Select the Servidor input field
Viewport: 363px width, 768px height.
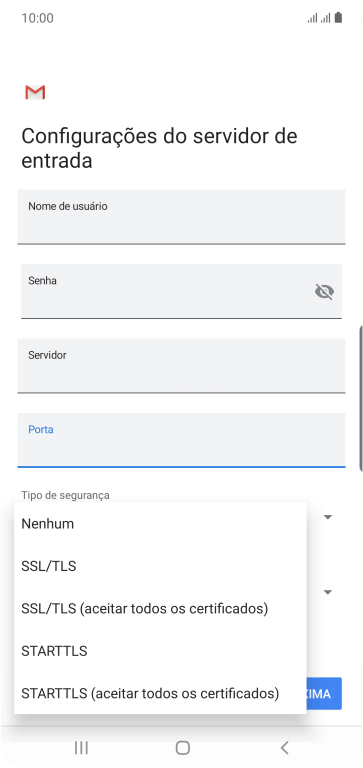point(181,366)
